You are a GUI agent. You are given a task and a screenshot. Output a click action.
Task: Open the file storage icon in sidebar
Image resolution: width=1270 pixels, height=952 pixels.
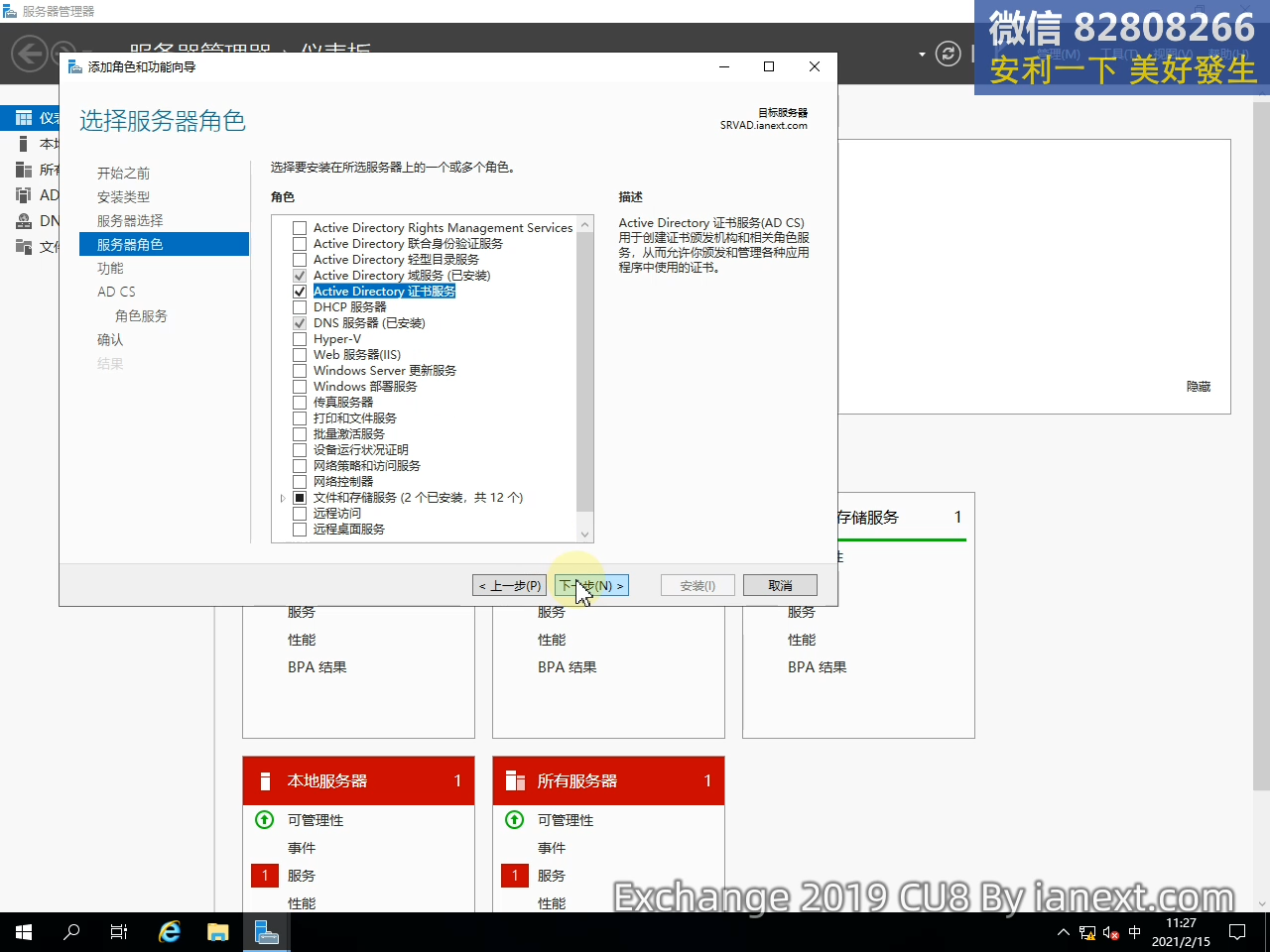click(24, 247)
